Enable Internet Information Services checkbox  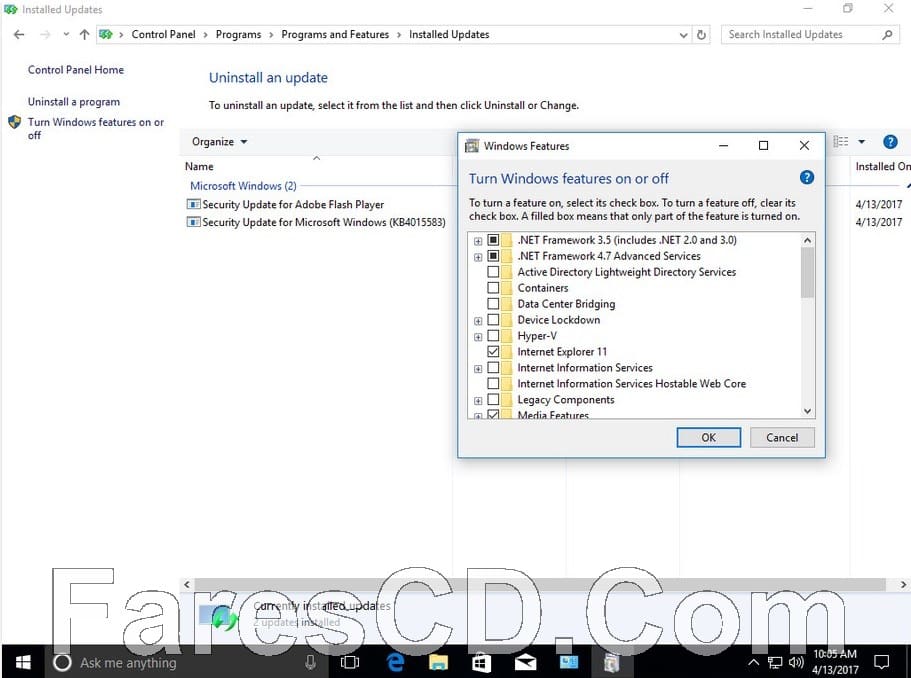coord(493,368)
